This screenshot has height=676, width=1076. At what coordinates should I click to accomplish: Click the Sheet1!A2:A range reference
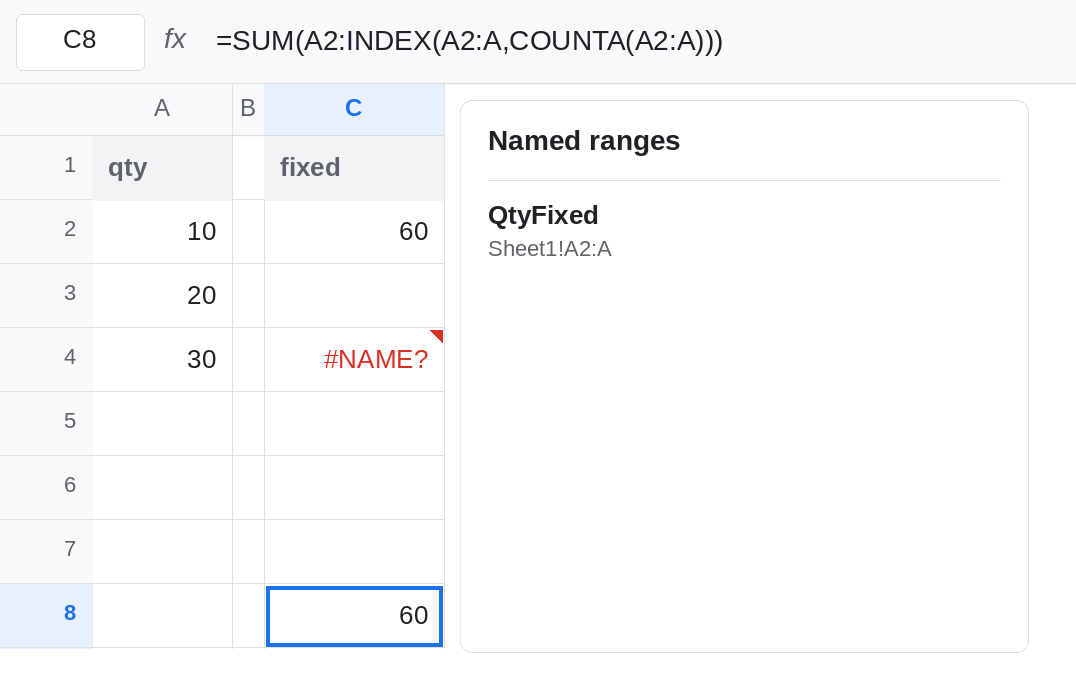[x=549, y=248]
